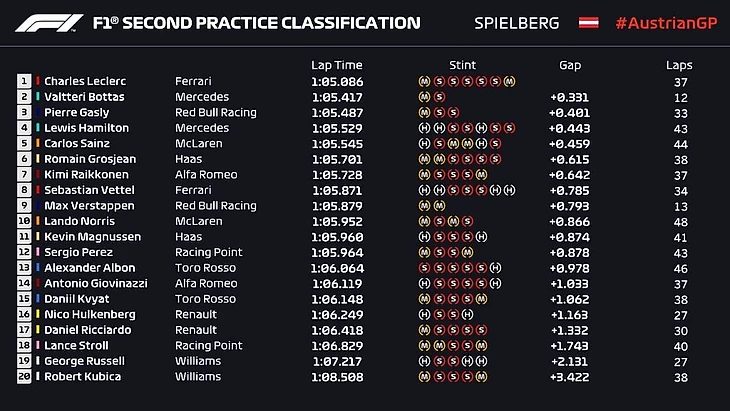Click the SPIELBERG location label
Screen dimensions: 730x411
pyautogui.click(x=517, y=23)
